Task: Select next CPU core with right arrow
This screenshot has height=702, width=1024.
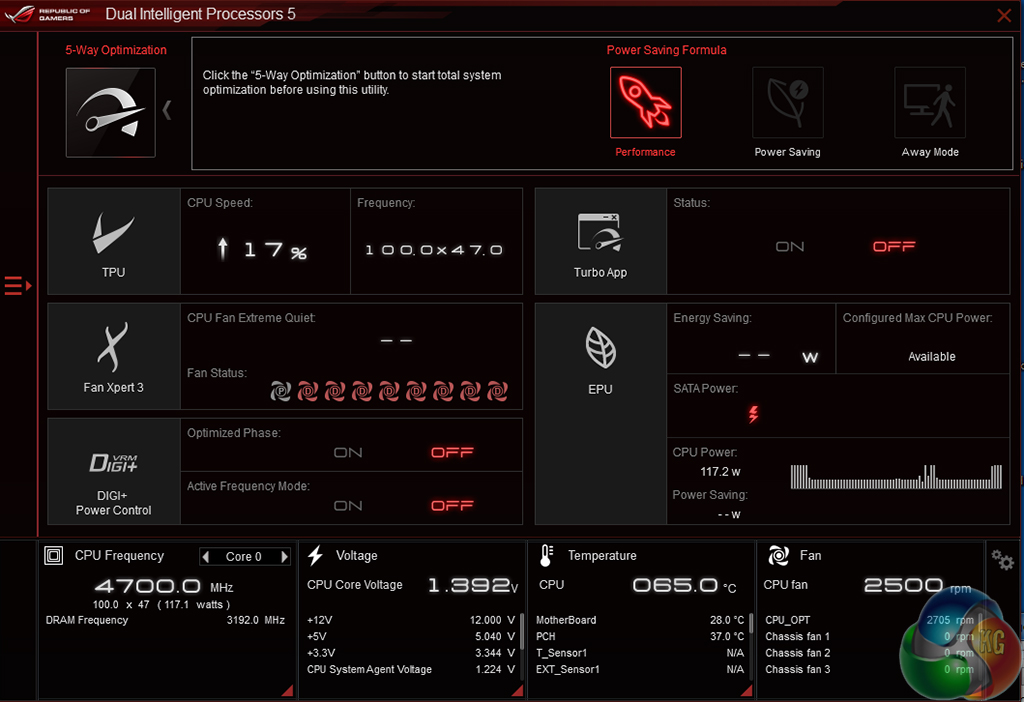Action: pyautogui.click(x=284, y=557)
